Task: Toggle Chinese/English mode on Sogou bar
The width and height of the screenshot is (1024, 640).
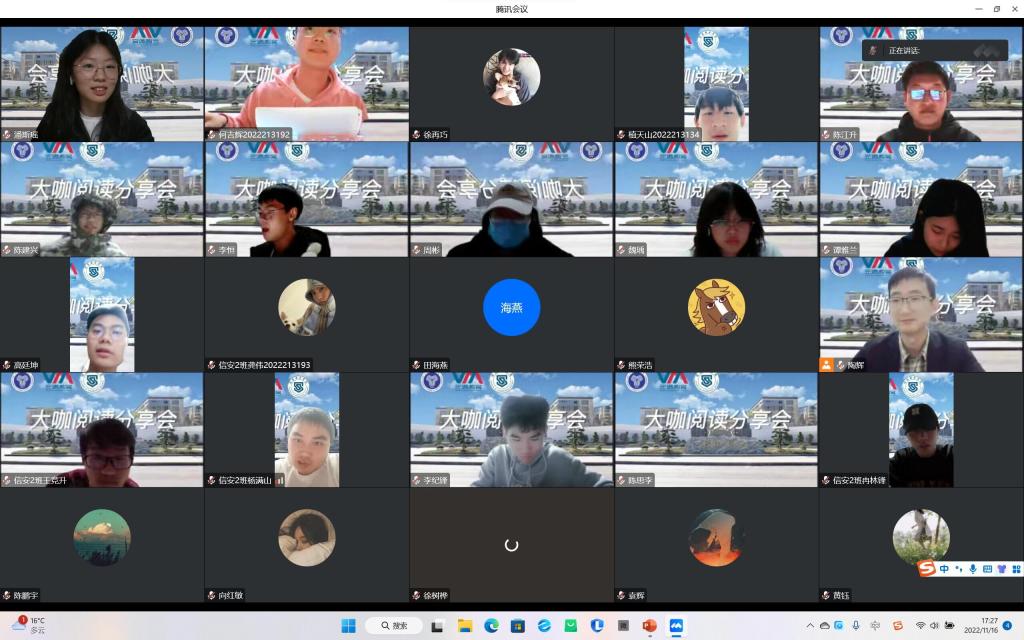Action: (944, 568)
